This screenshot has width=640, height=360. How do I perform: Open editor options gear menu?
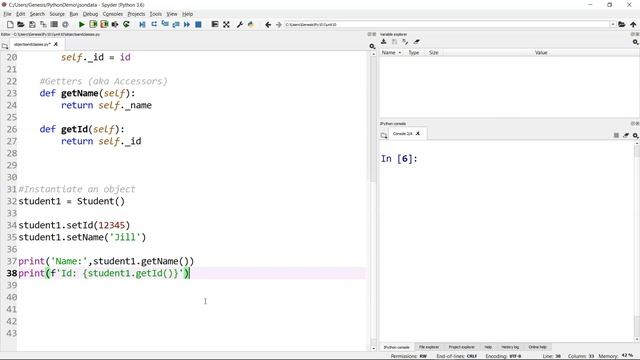pos(372,46)
